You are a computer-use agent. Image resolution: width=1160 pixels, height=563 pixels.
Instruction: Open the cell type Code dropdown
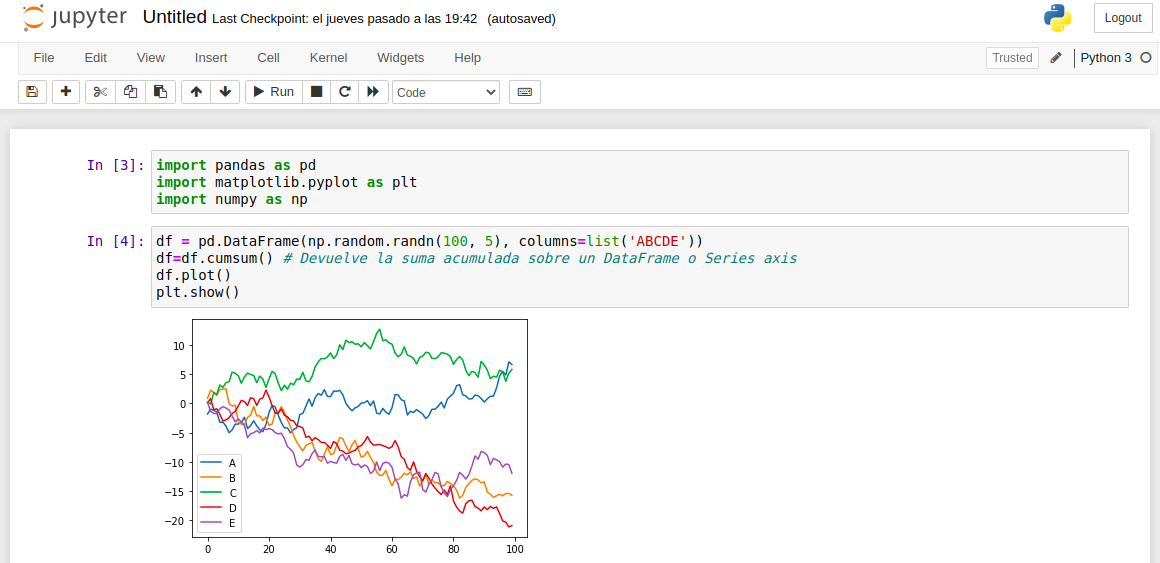[446, 92]
